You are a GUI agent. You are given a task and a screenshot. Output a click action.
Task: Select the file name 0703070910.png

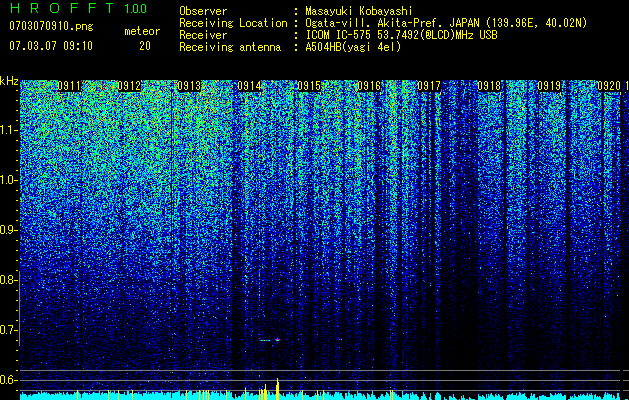[x=51, y=26]
